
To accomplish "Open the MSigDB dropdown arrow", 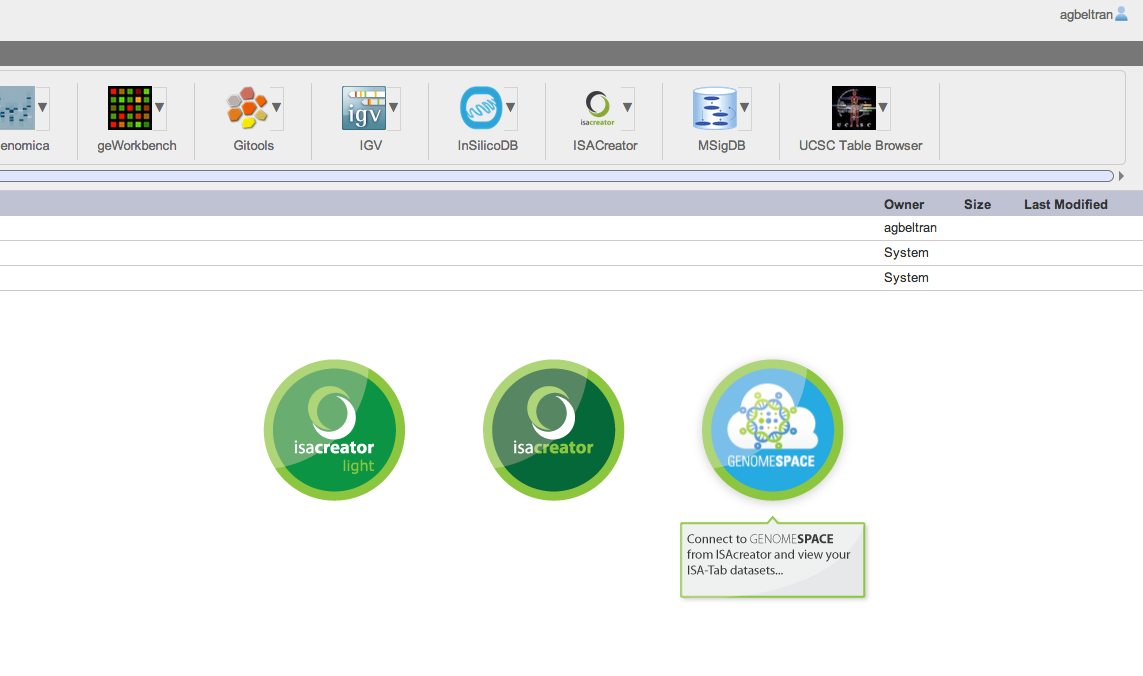I will 744,108.
